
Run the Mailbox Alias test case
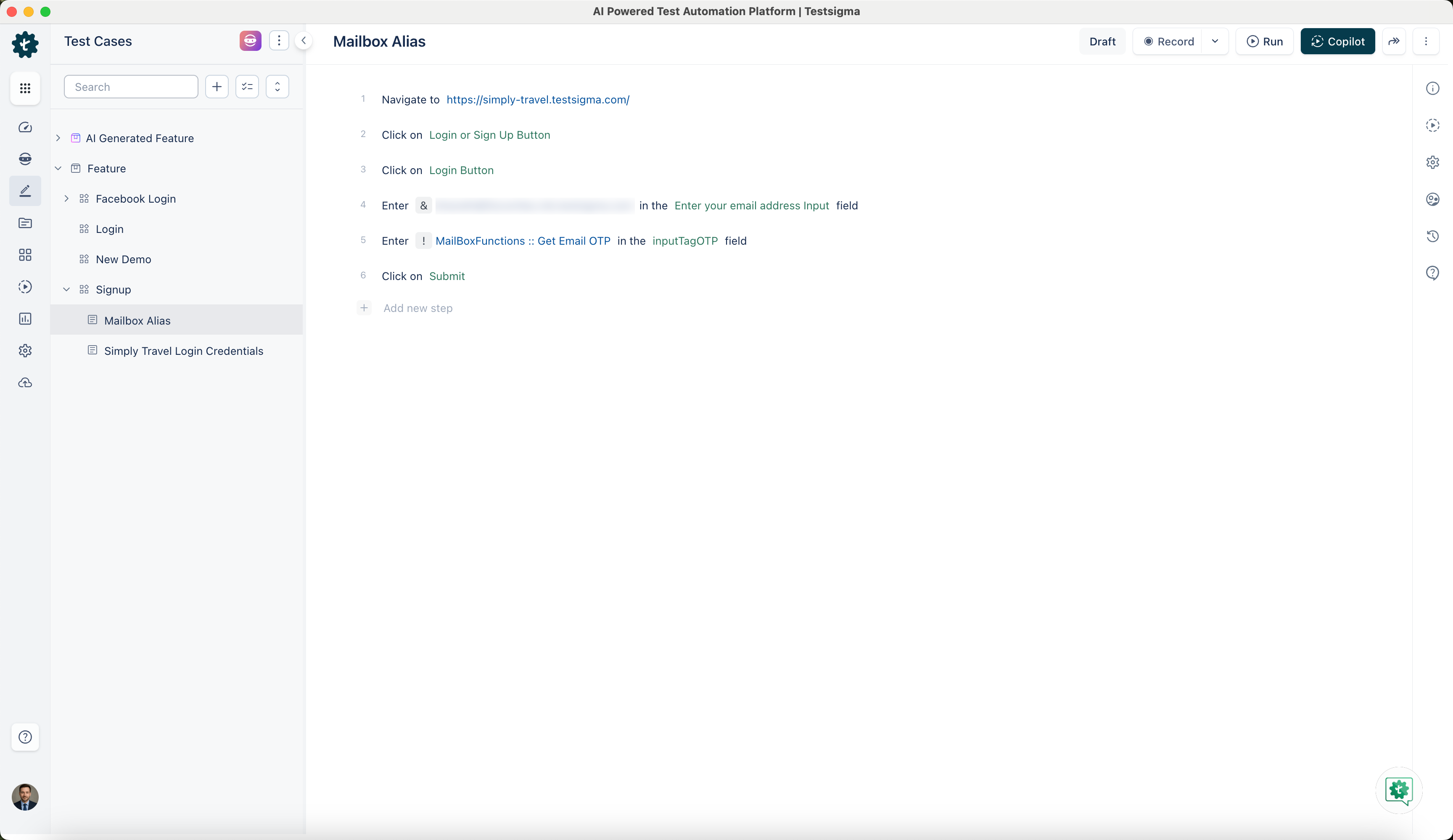pyautogui.click(x=1265, y=42)
